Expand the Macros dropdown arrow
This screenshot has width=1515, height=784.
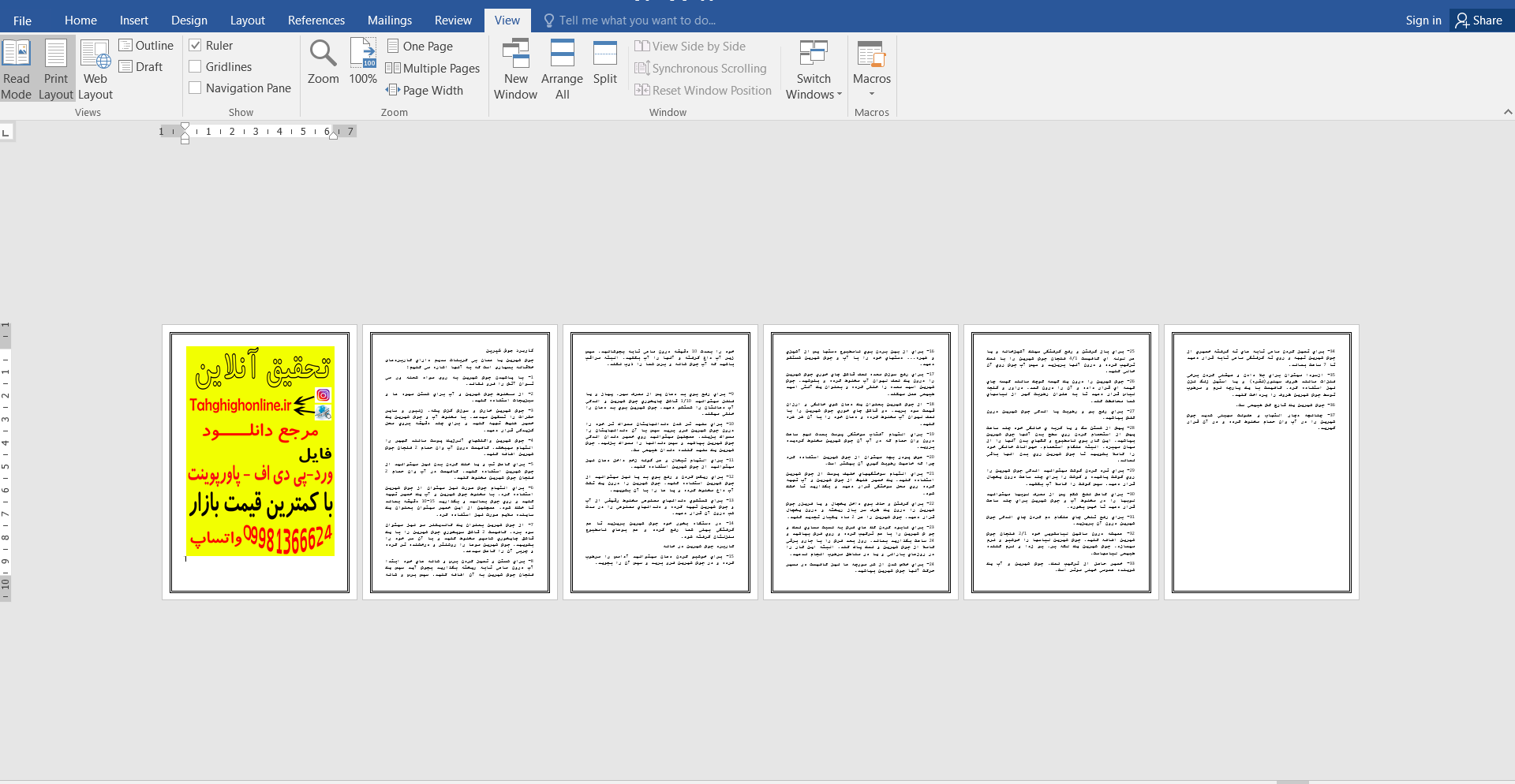click(x=872, y=94)
